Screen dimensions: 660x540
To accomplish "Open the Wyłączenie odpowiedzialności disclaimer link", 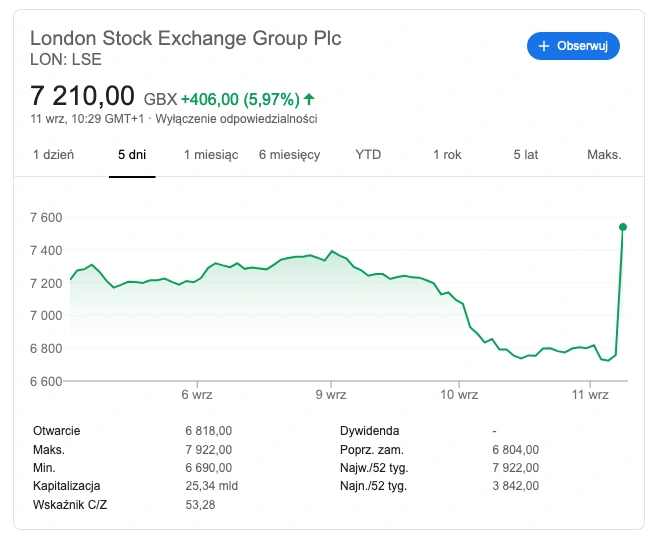I will [x=236, y=119].
